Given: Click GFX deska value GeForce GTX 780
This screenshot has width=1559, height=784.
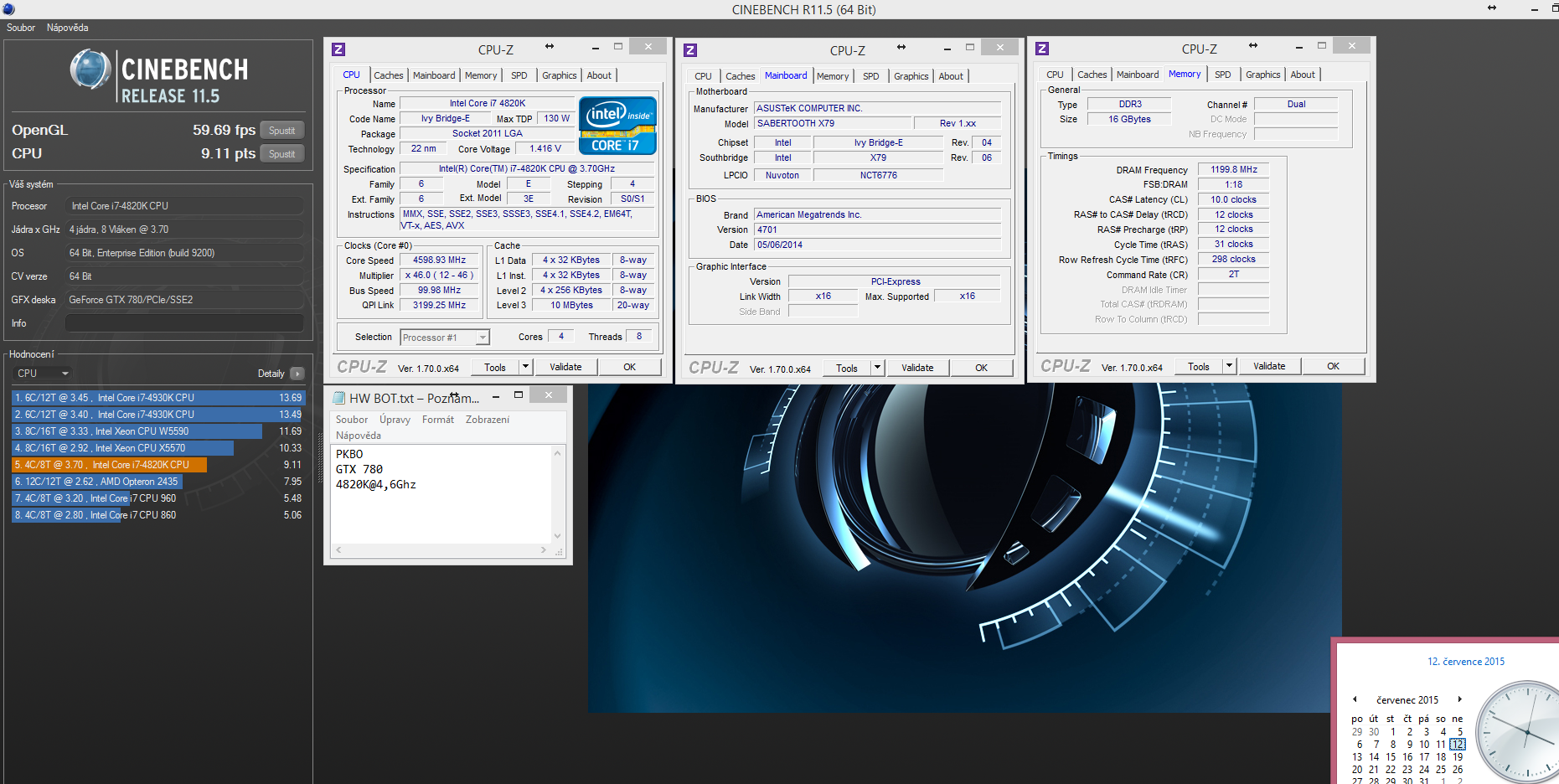Looking at the screenshot, I should click(184, 300).
